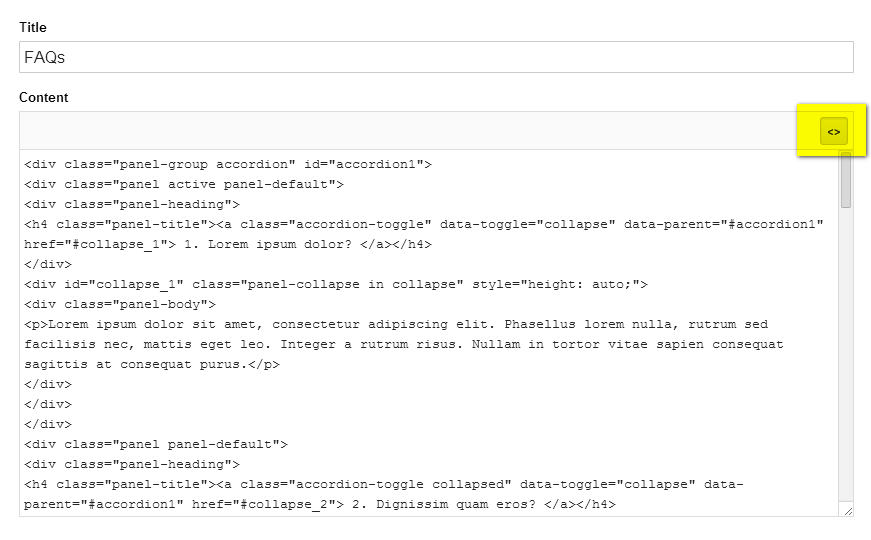Screen dimensions: 871x540
Task: Click the Content editor scrollbar thumb
Action: coord(845,180)
